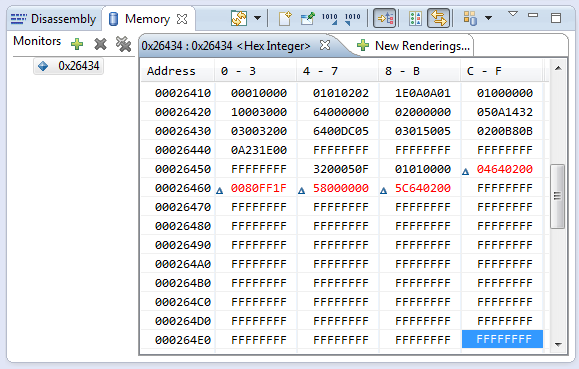Add a new memory monitor
The width and height of the screenshot is (579, 369).
(x=77, y=44)
